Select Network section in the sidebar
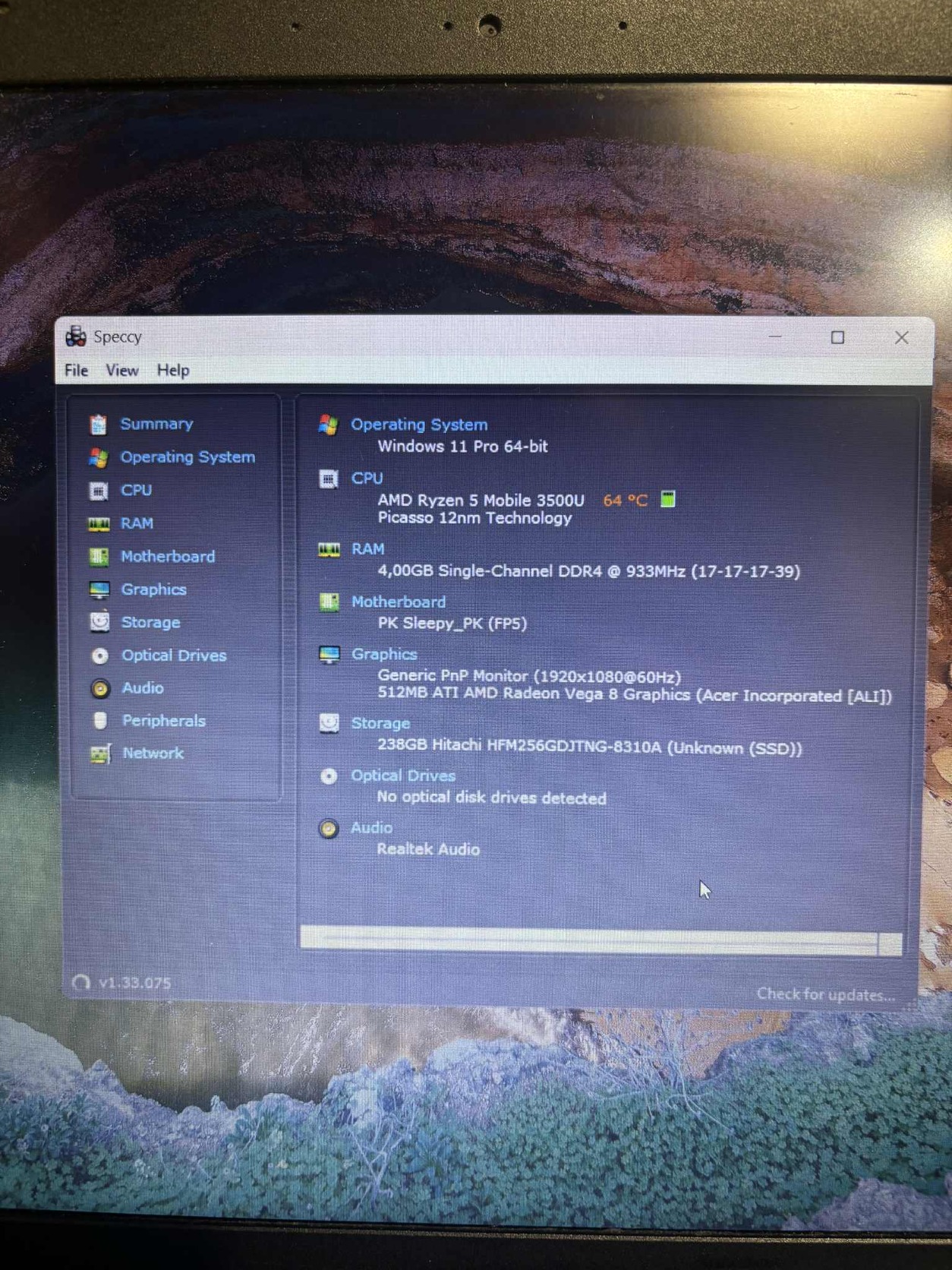The width and height of the screenshot is (952, 1270). coord(153,753)
